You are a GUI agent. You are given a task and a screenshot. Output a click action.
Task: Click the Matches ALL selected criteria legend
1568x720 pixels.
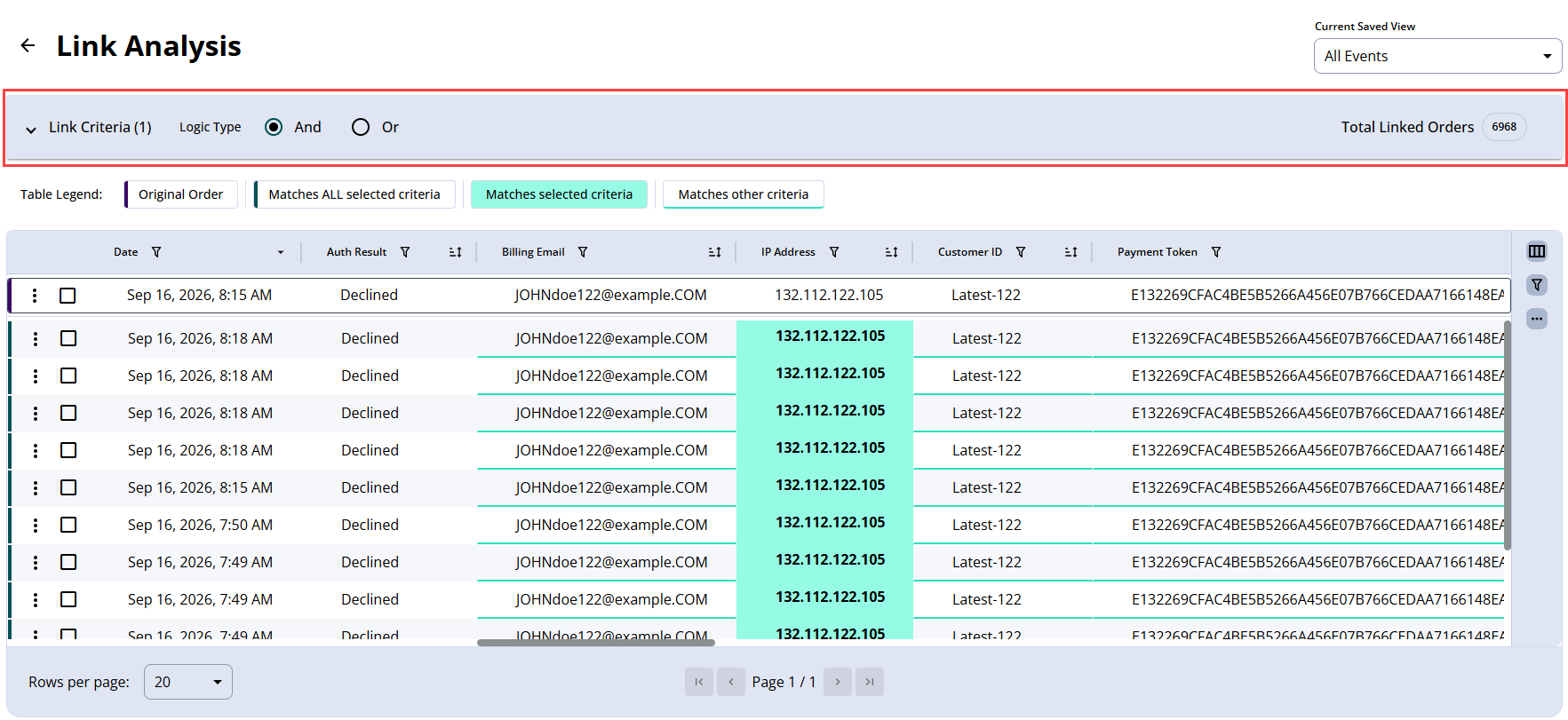point(354,194)
